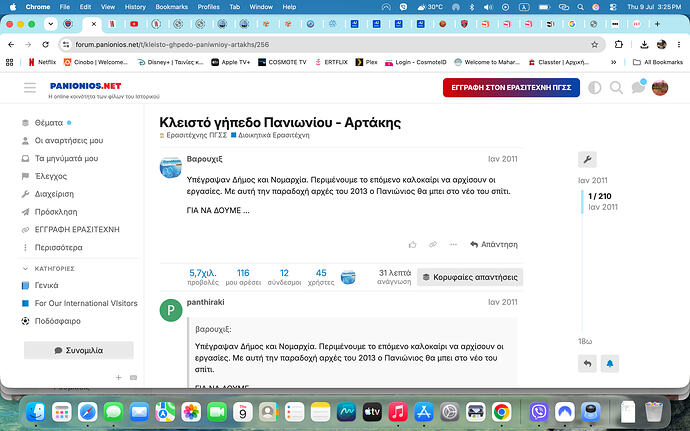
Task: Show more actions on Βαρουχιξ's post
Action: click(x=453, y=244)
